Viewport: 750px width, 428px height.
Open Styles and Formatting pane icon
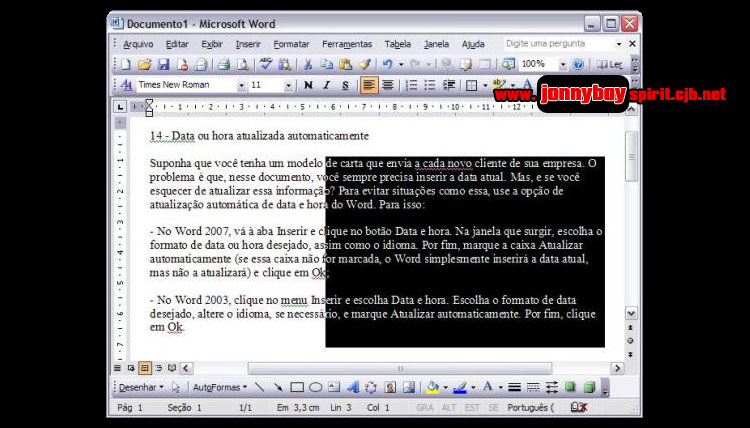click(126, 85)
